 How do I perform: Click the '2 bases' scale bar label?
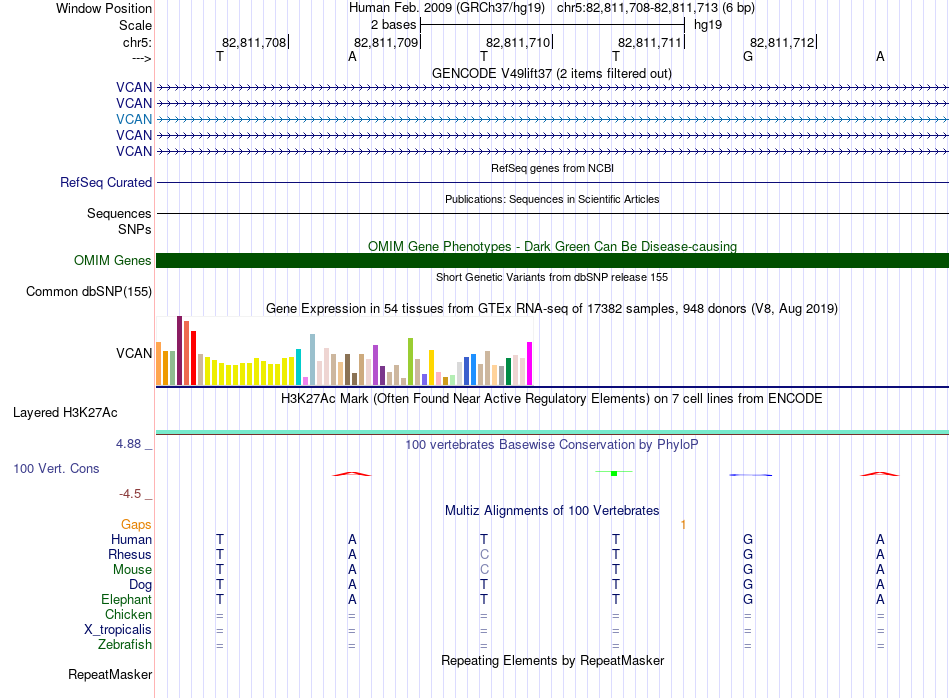point(393,25)
